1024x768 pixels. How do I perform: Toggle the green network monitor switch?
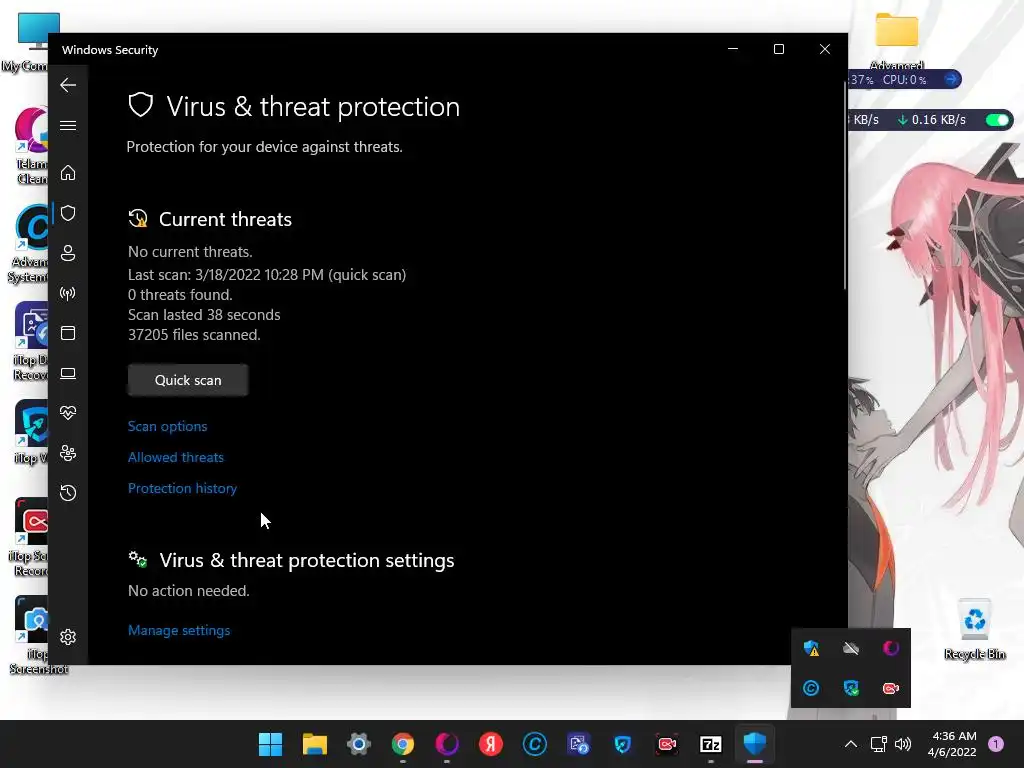[x=998, y=120]
